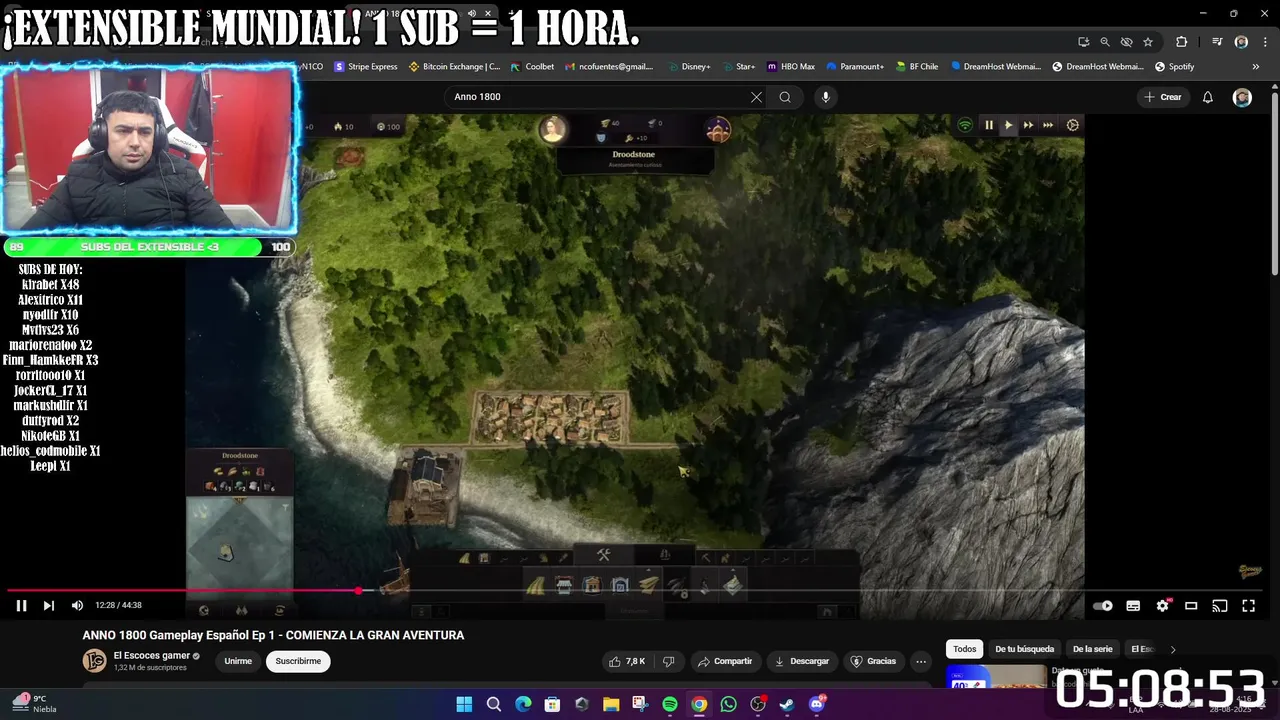Launch Microsoft Edge from taskbar

pos(523,705)
